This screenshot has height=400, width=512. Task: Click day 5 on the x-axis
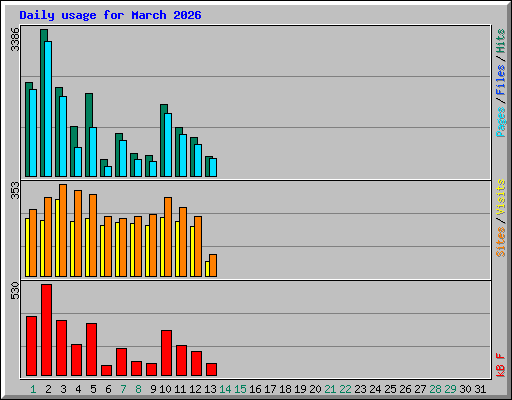click(x=93, y=389)
